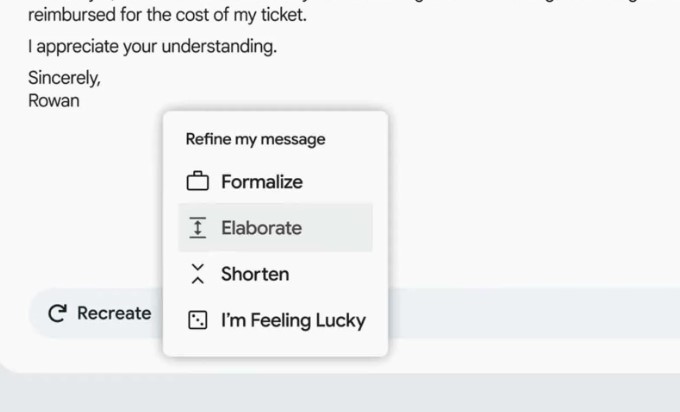680x412 pixels.
Task: Click the collapse-arrows icon beside Shorten
Action: pyautogui.click(x=198, y=274)
